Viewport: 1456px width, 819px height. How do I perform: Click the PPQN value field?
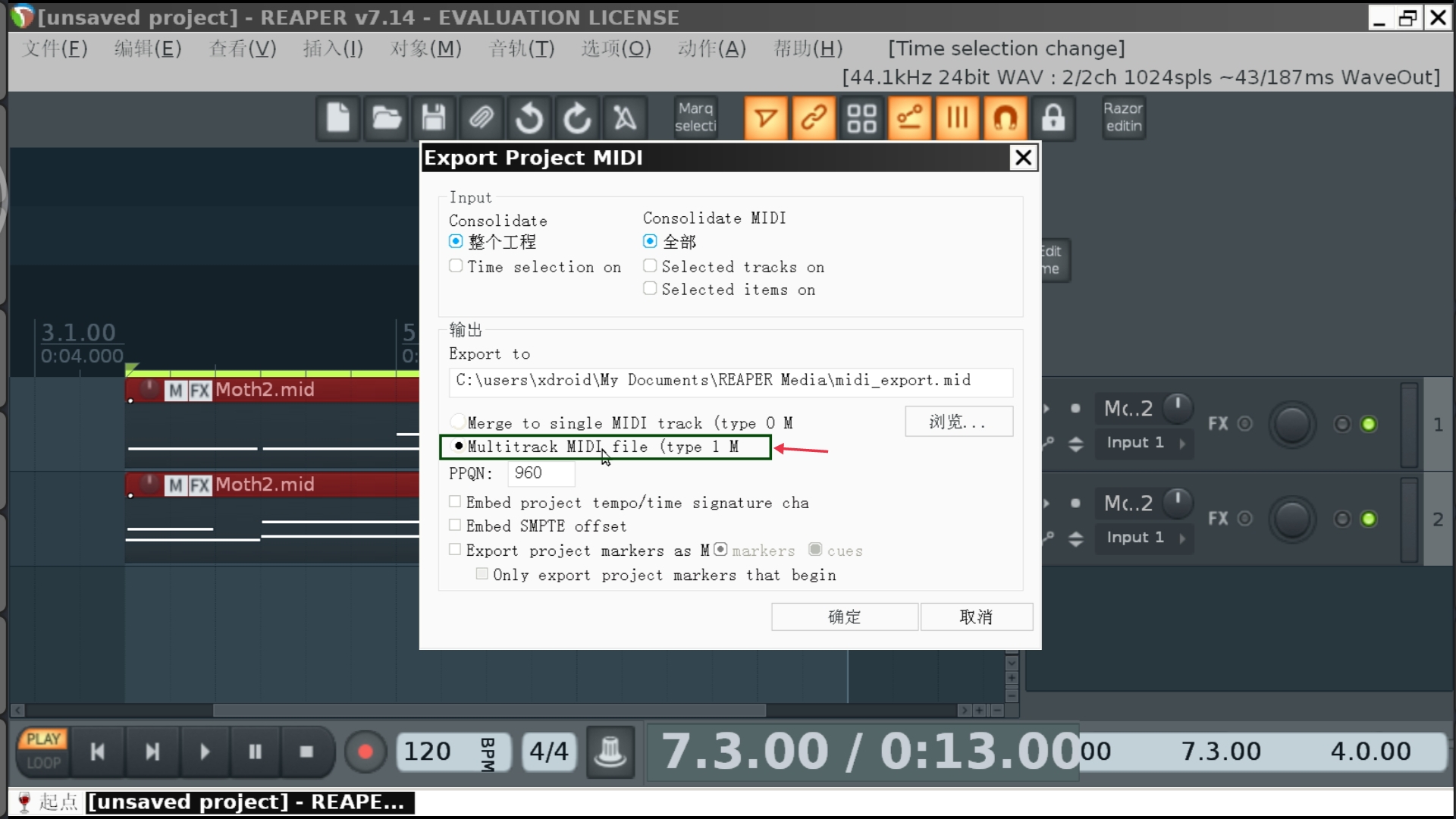(541, 473)
